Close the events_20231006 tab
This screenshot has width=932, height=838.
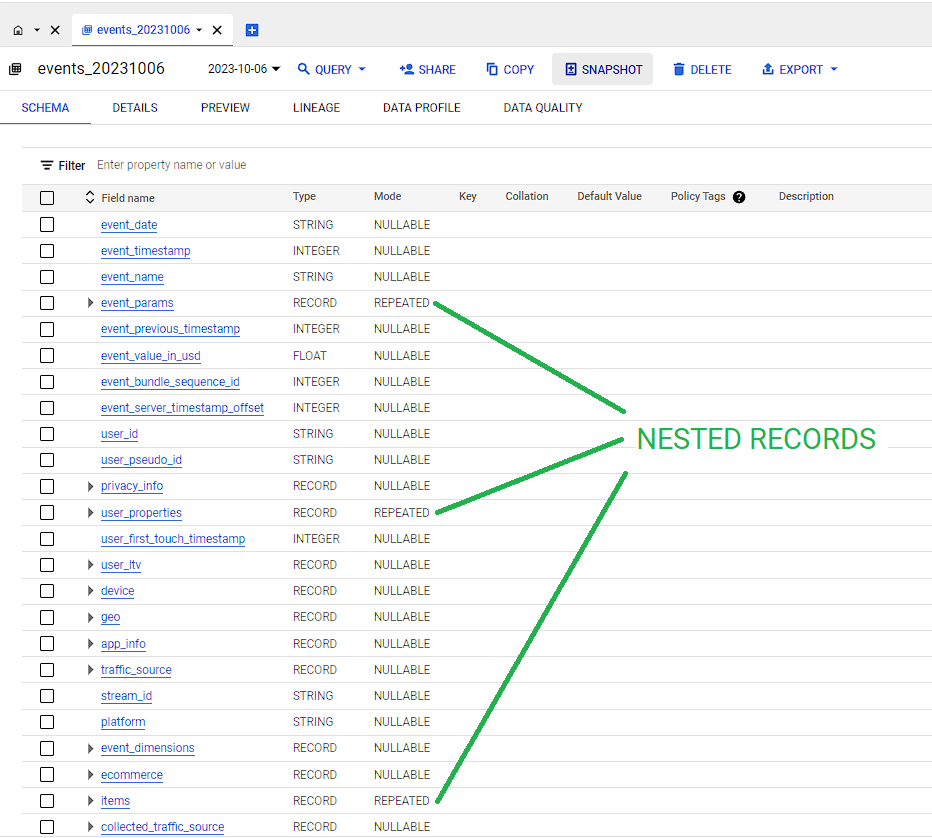(217, 30)
